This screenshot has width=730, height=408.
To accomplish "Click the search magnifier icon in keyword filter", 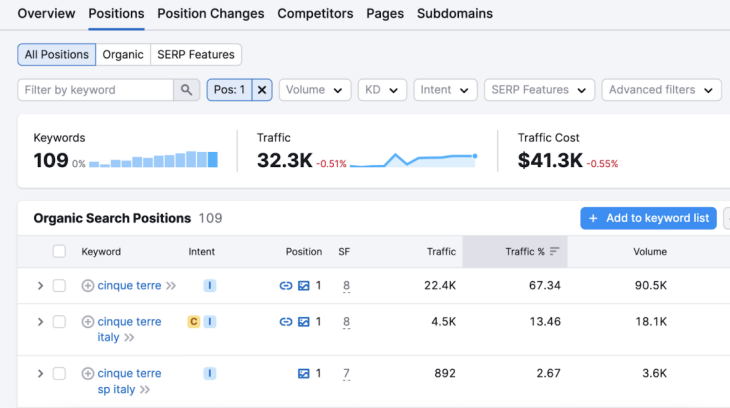I will pyautogui.click(x=187, y=90).
